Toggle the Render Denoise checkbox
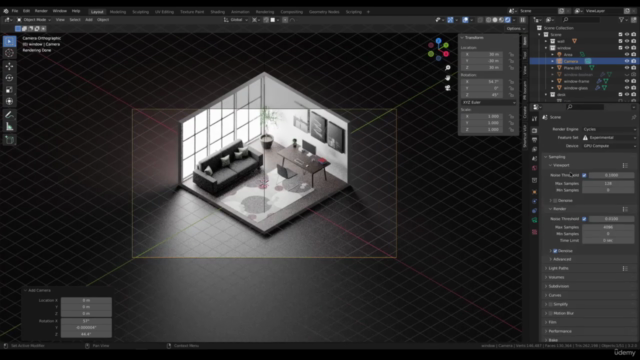The height and width of the screenshot is (360, 640). click(x=555, y=251)
